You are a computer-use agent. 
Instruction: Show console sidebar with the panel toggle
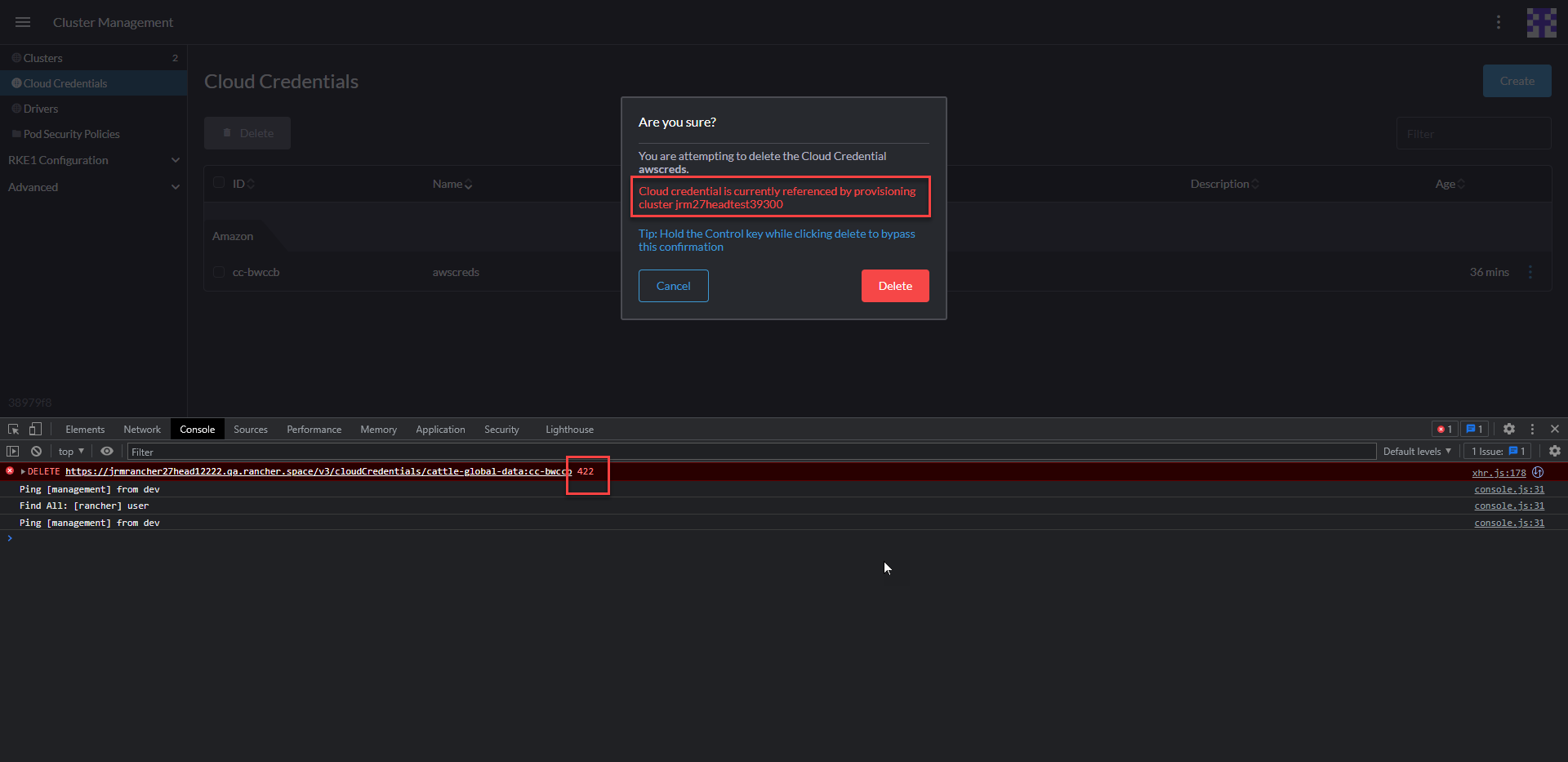12,451
